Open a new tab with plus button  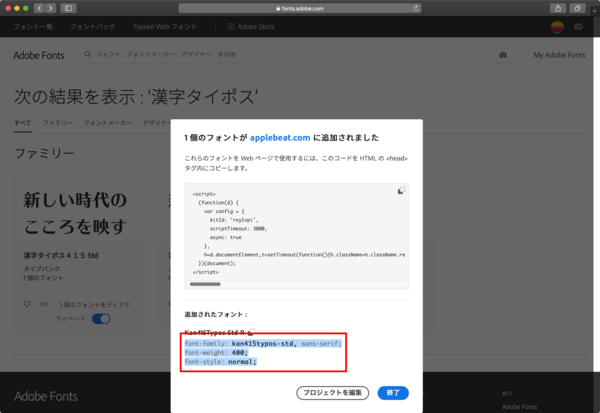point(595,11)
